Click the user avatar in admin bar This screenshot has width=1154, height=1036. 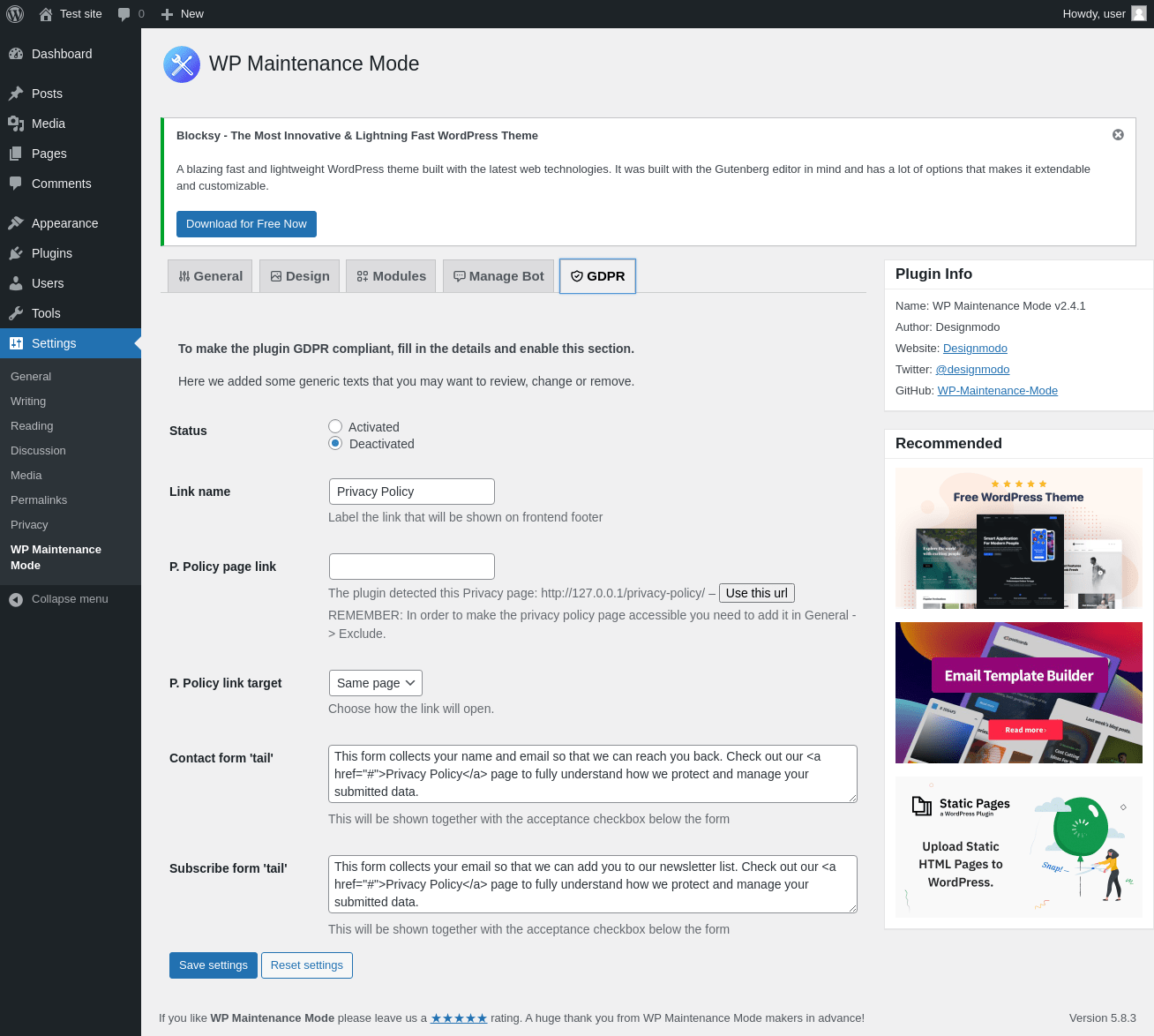[1139, 13]
